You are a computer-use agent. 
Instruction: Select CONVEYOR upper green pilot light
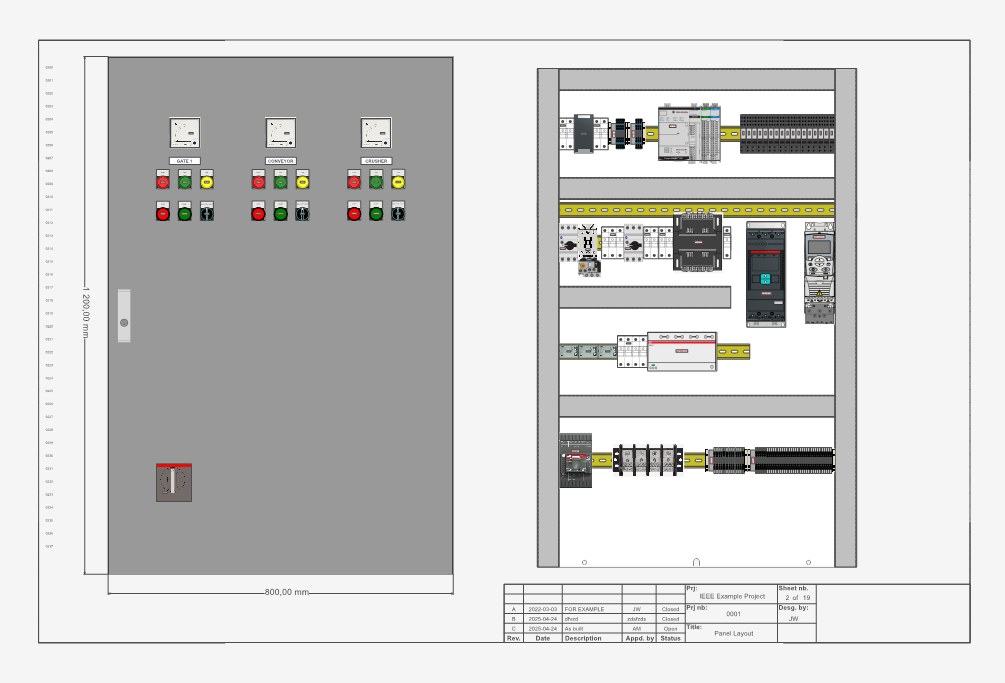pyautogui.click(x=281, y=180)
